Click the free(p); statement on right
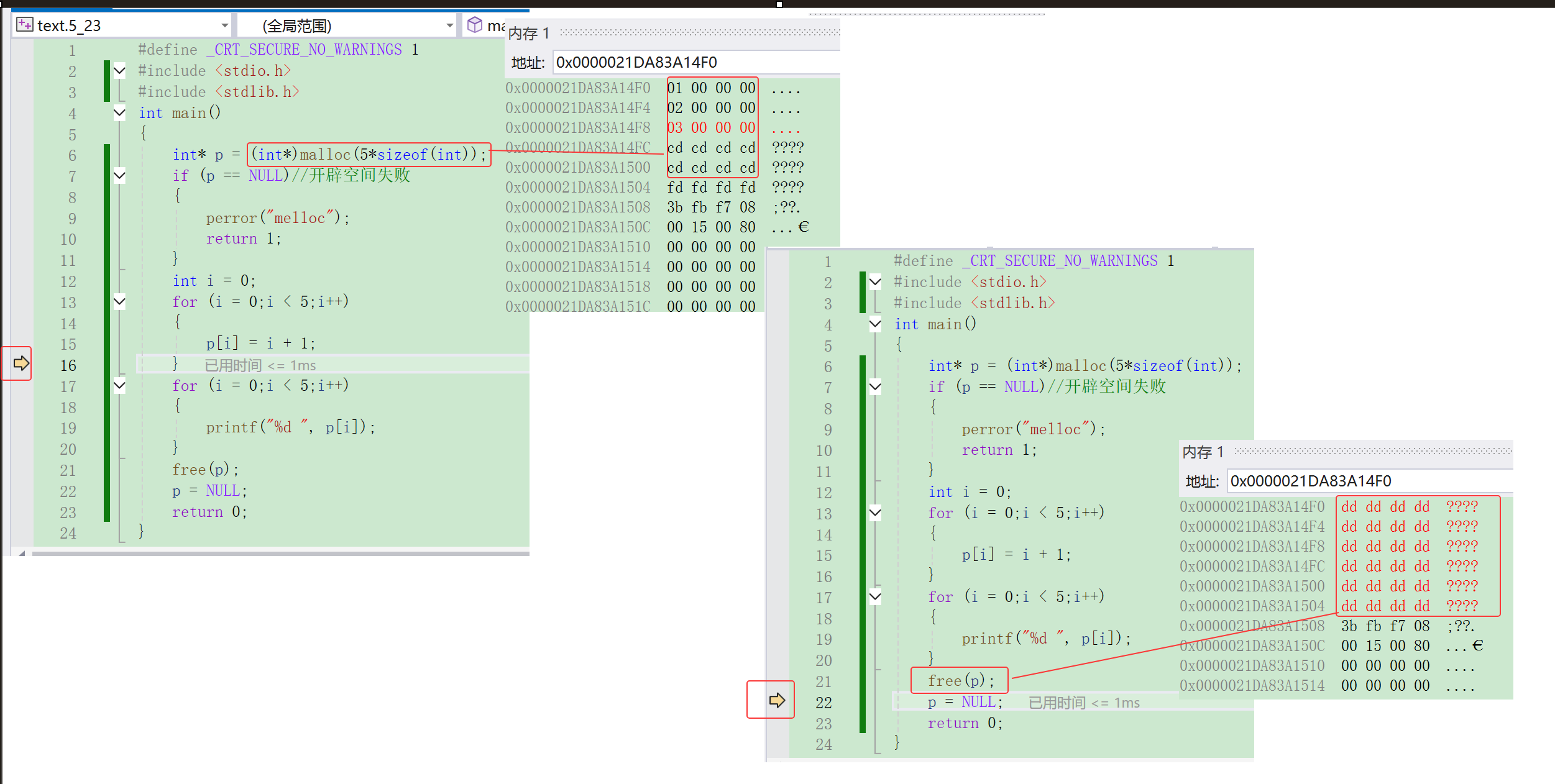Viewport: 1555px width, 784px height. tap(960, 681)
